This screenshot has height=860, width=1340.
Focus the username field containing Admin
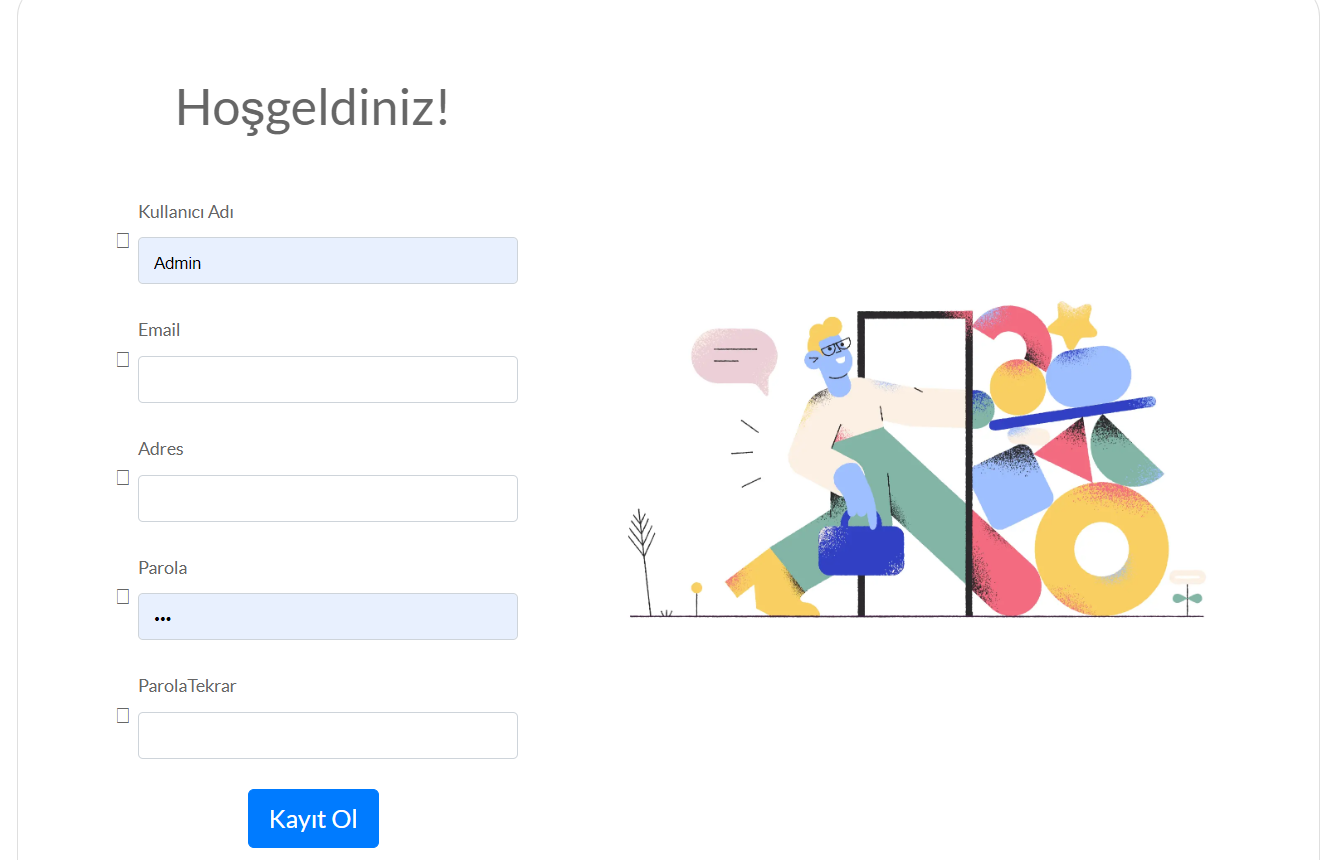(327, 260)
